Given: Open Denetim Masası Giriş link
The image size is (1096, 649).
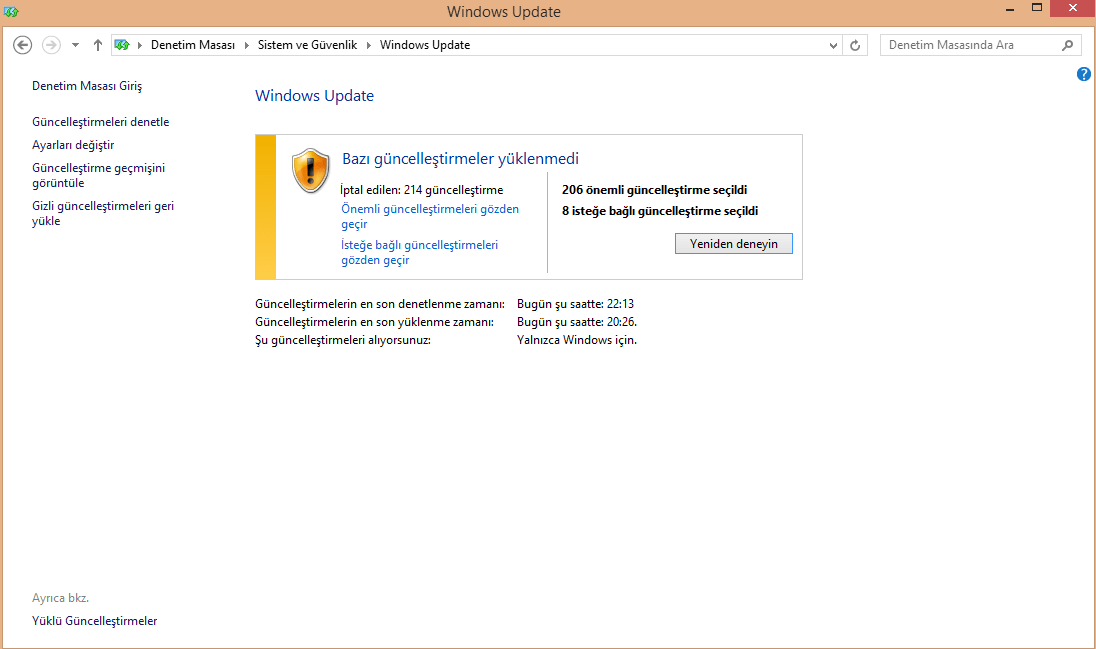Looking at the screenshot, I should (87, 86).
